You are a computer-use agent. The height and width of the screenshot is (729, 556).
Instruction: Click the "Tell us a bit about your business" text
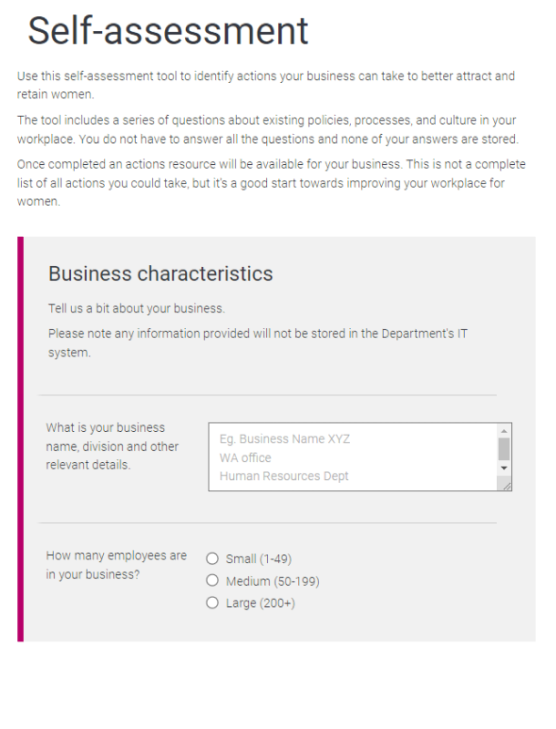click(136, 308)
